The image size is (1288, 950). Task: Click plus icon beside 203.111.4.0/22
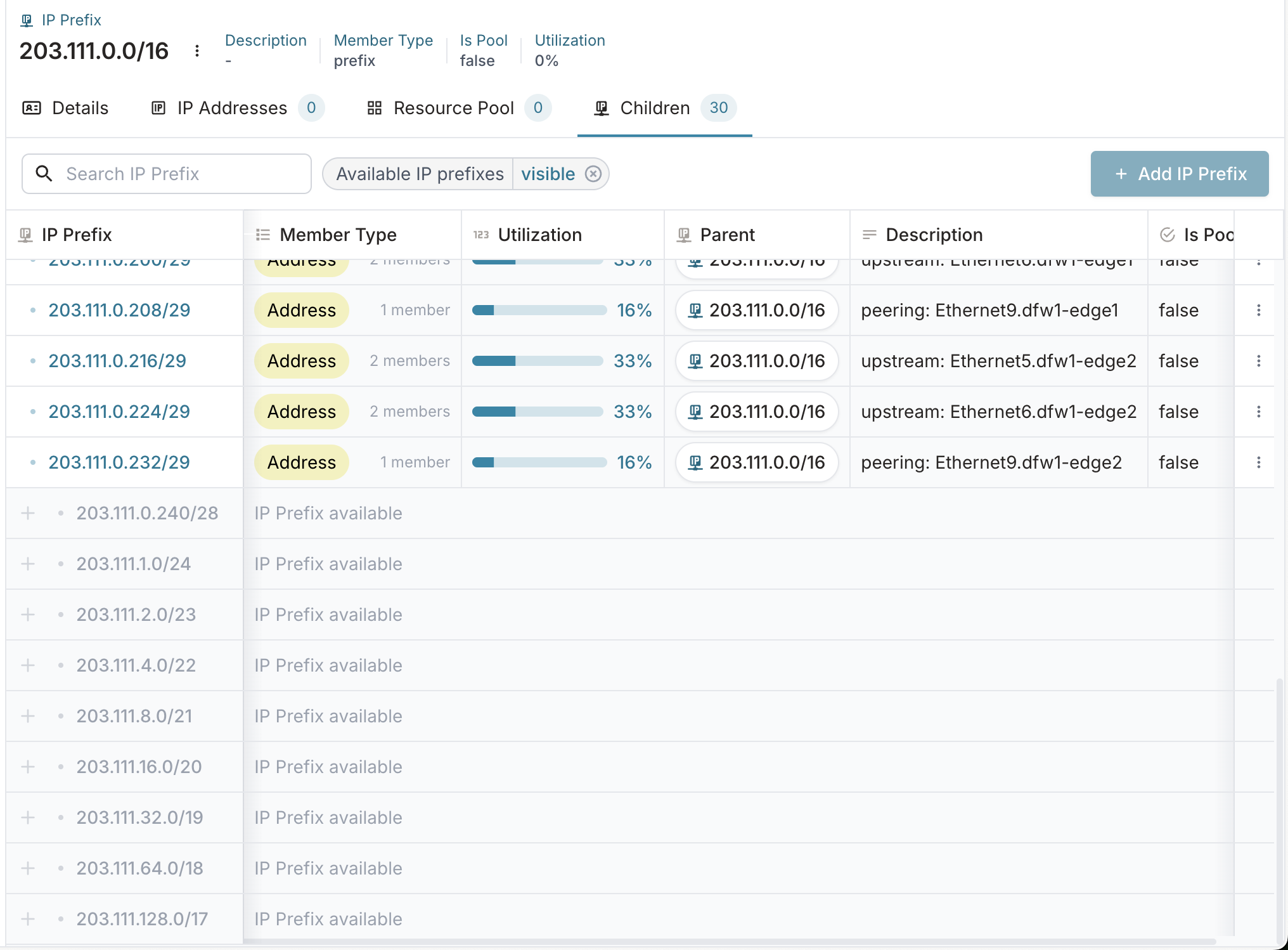pyautogui.click(x=28, y=665)
